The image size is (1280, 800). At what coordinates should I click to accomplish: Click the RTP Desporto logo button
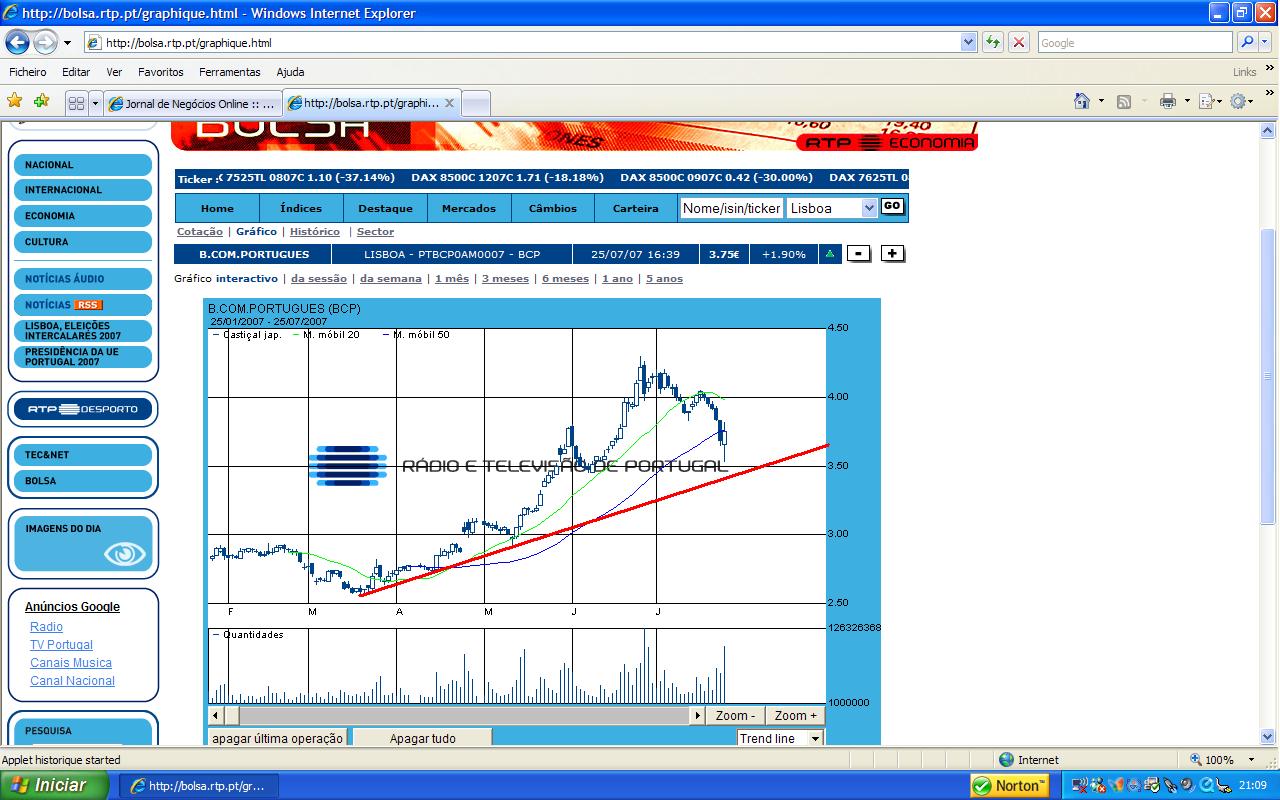pos(83,409)
